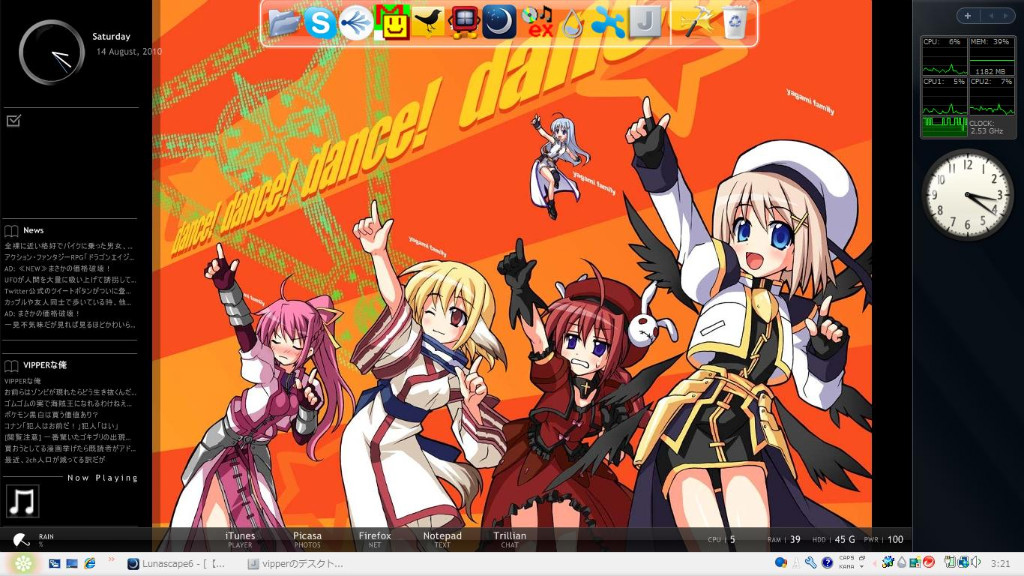
Task: Click the red swirl tray icon
Action: pyautogui.click(x=929, y=562)
